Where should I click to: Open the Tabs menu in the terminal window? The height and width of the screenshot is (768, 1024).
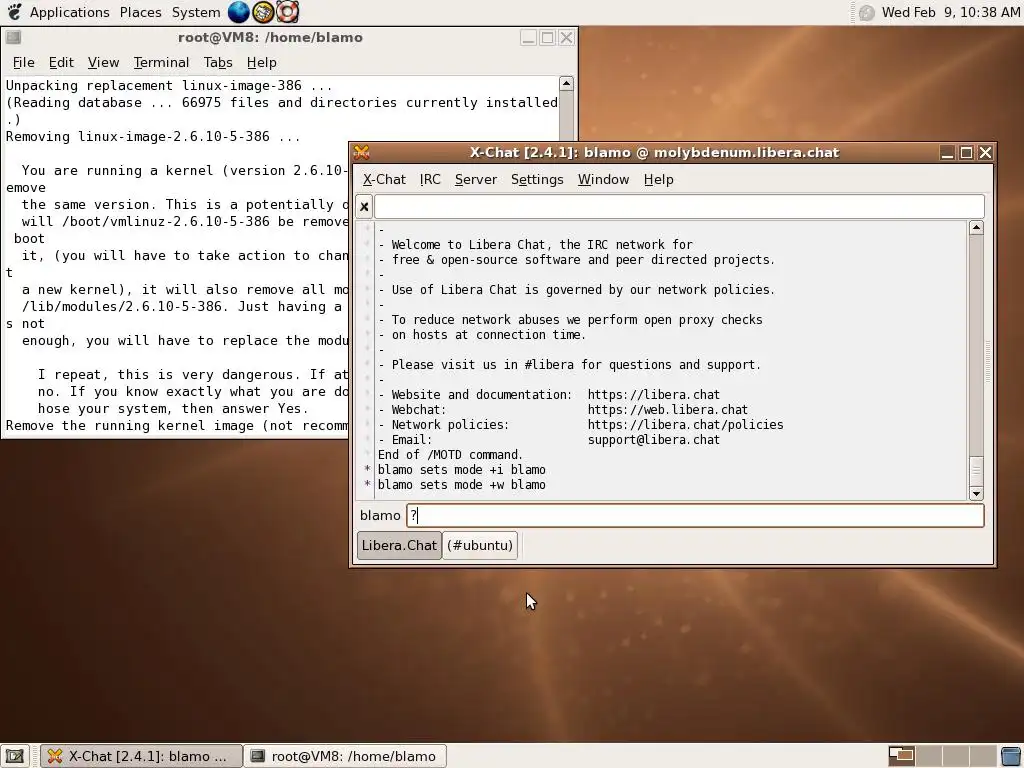(217, 63)
